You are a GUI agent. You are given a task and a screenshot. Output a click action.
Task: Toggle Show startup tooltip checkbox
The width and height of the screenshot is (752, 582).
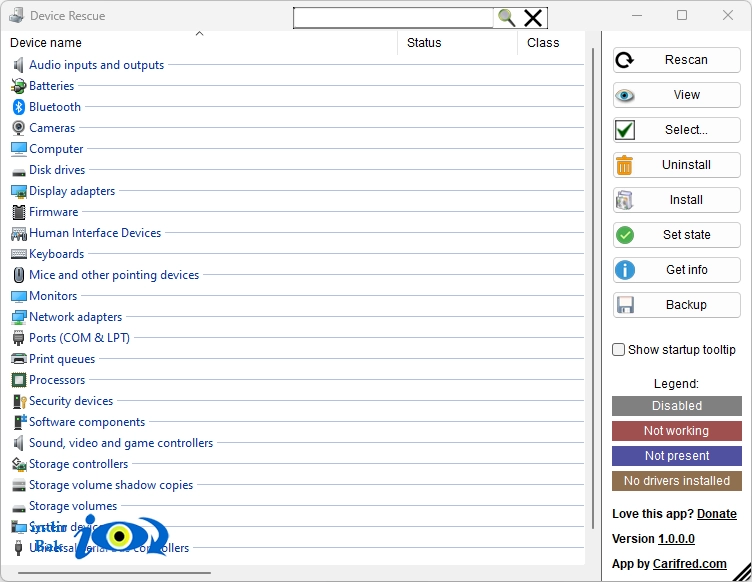point(619,349)
